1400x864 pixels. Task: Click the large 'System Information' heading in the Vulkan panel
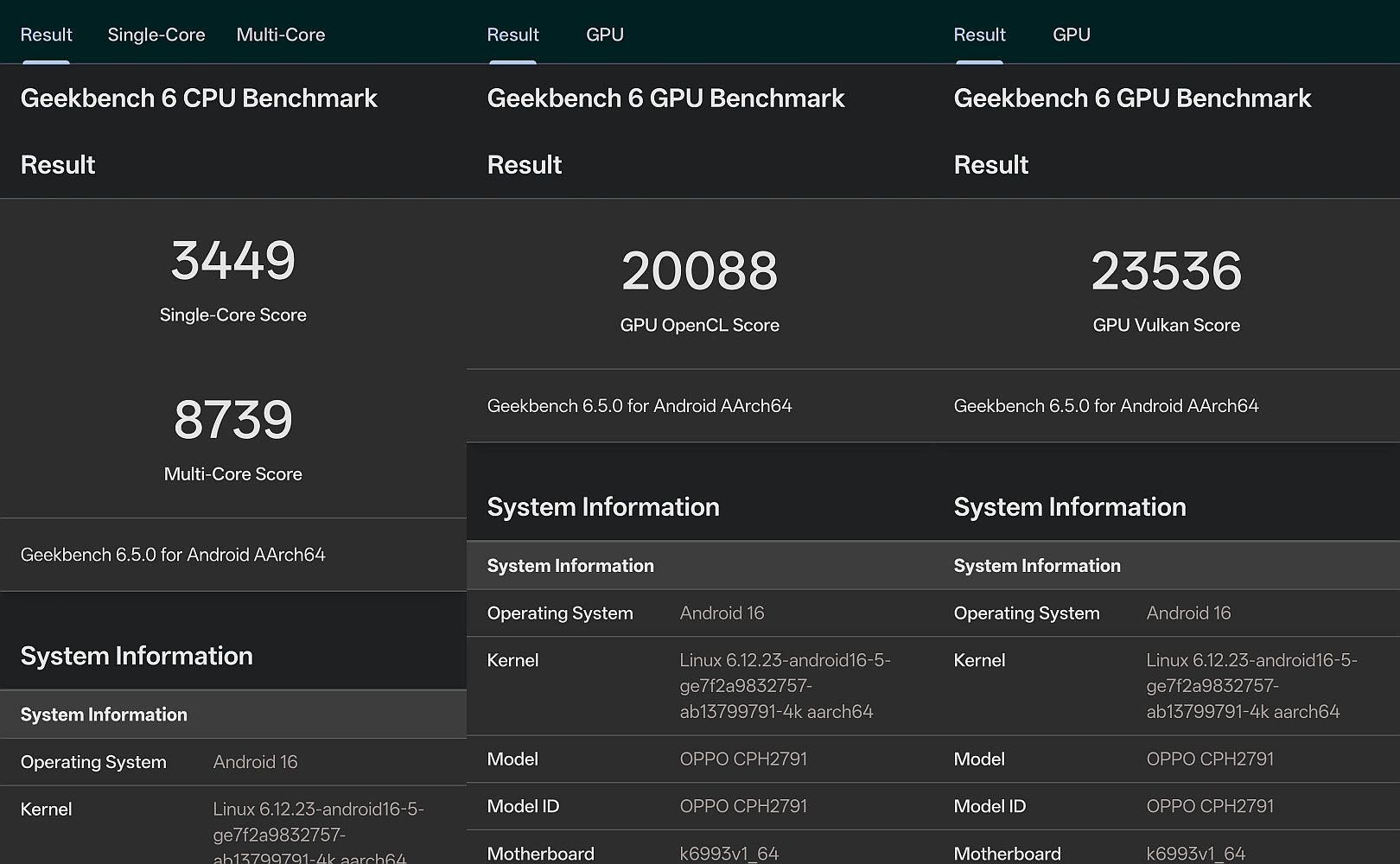1070,507
